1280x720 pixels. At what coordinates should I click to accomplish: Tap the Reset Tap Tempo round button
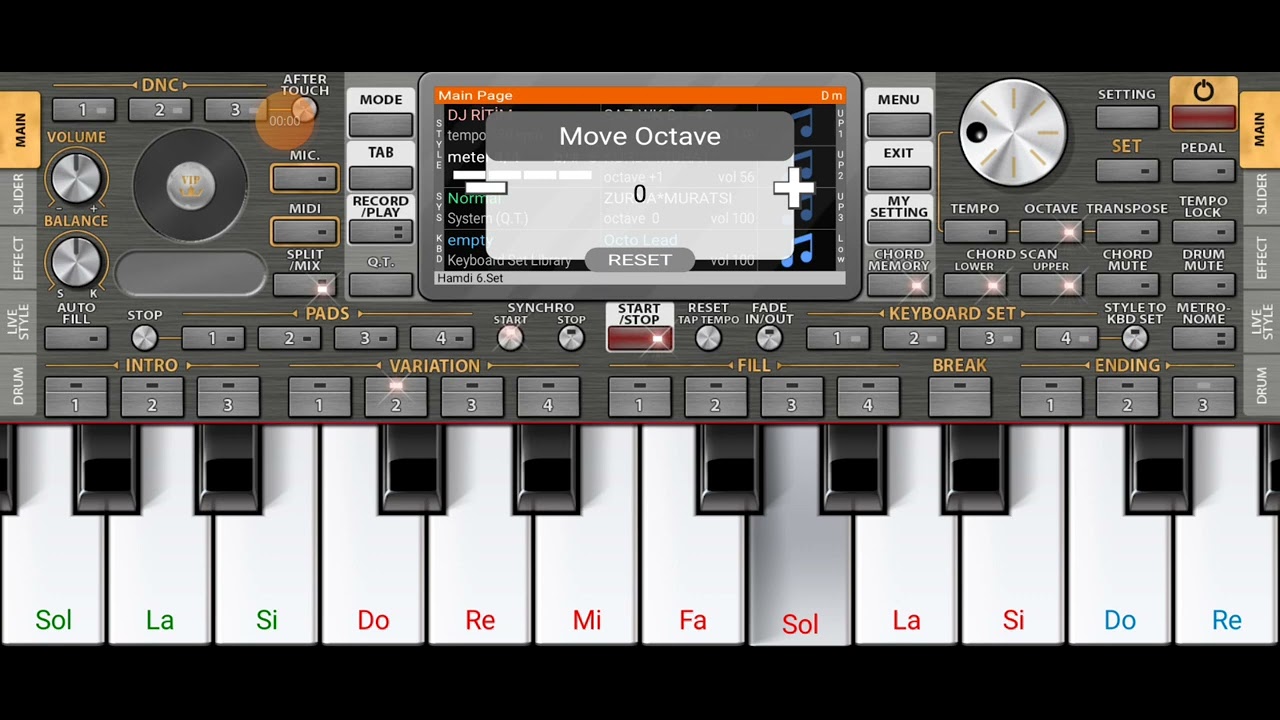(x=708, y=338)
